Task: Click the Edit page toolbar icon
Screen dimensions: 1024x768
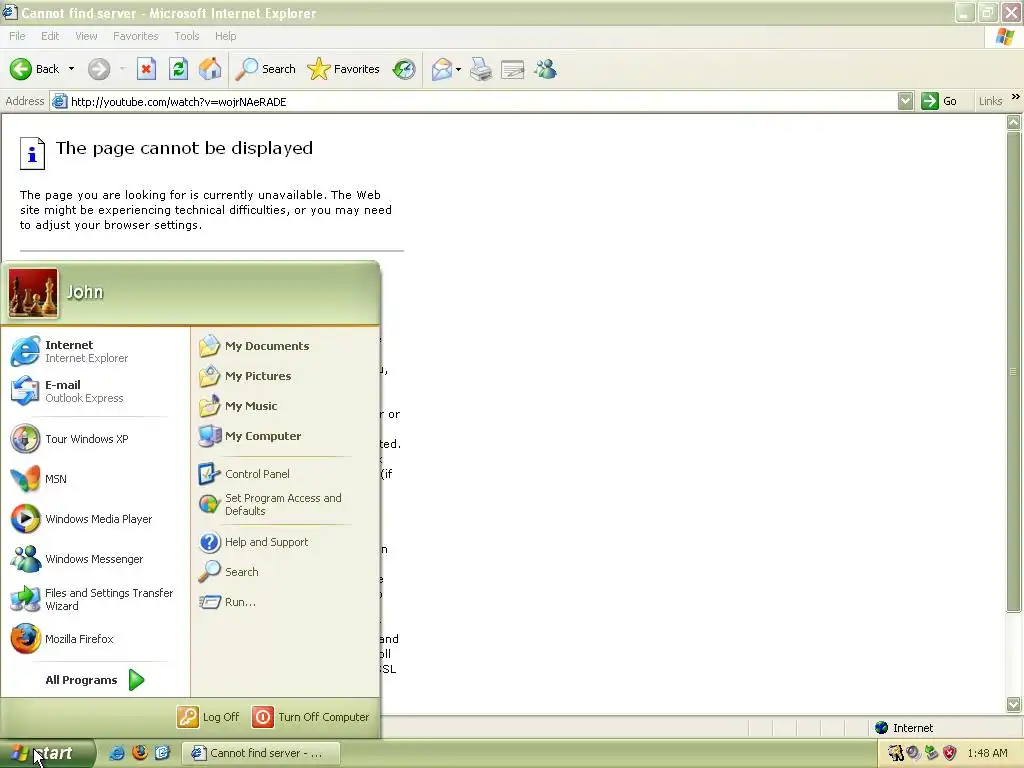Action: [513, 69]
